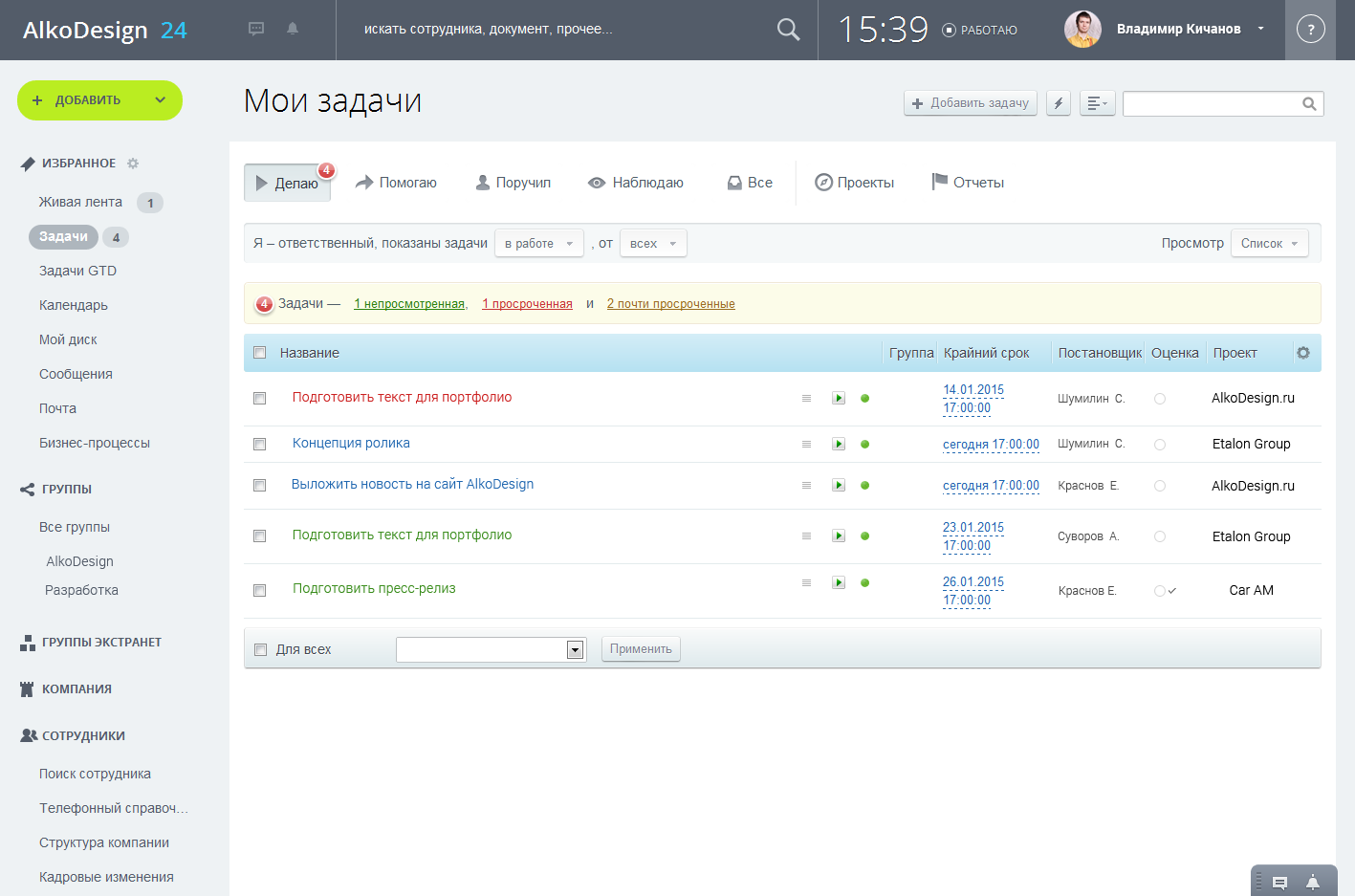The height and width of the screenshot is (896, 1355).
Task: Open the chat messages icon in header
Action: (256, 29)
